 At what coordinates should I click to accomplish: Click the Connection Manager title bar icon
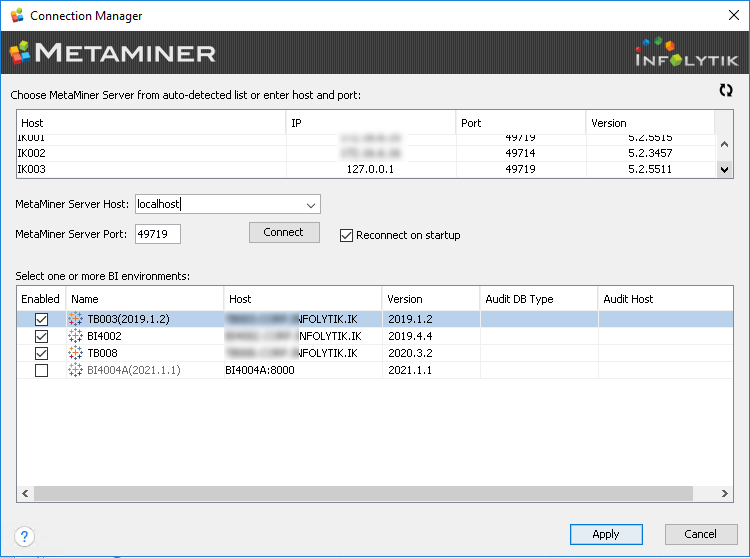coord(17,15)
